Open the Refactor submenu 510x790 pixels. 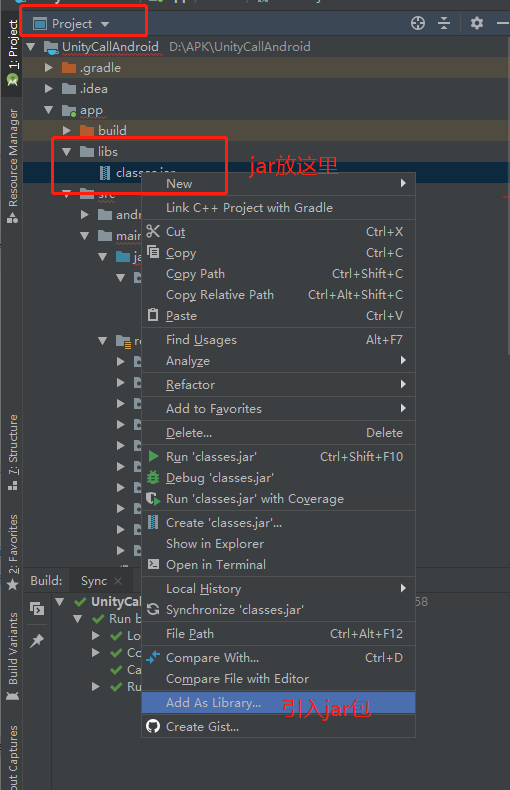[279, 385]
